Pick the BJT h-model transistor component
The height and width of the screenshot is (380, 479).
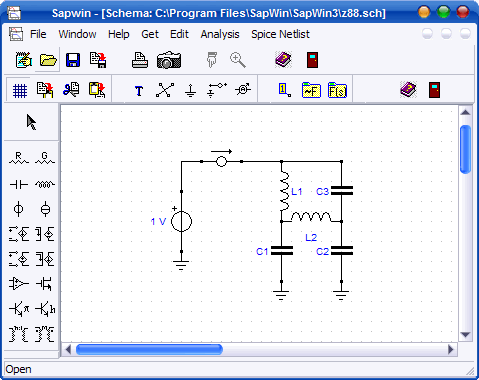coord(45,309)
